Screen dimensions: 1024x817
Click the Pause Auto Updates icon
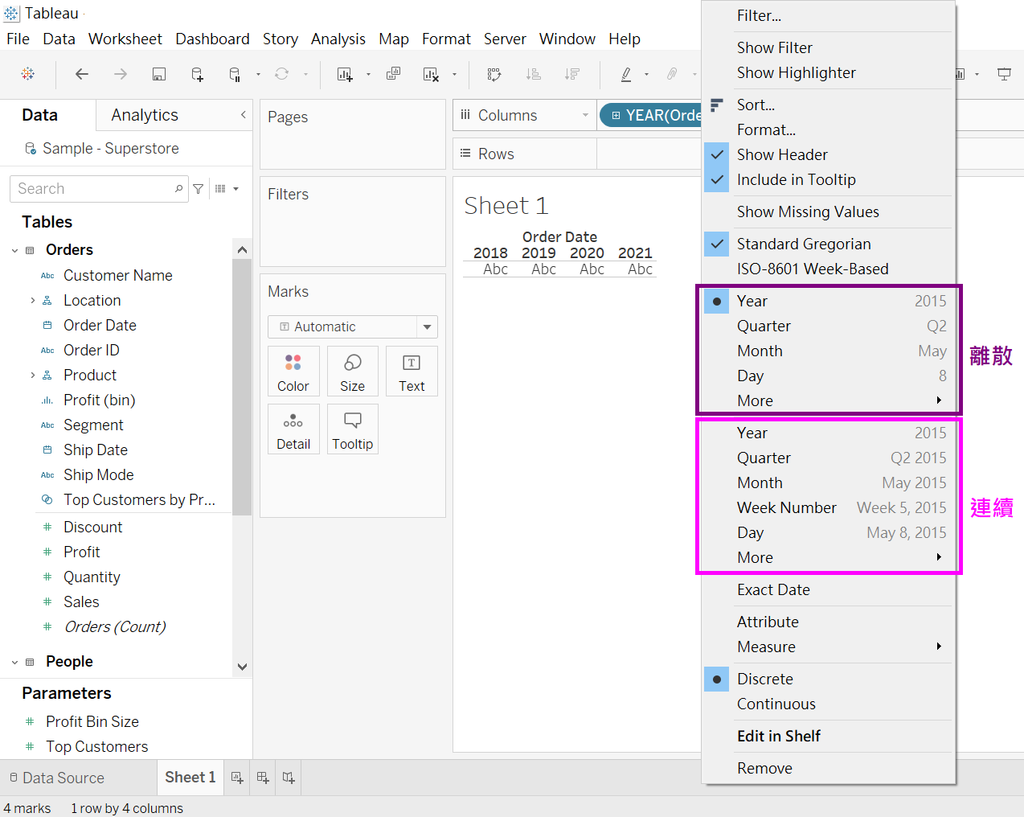point(235,74)
